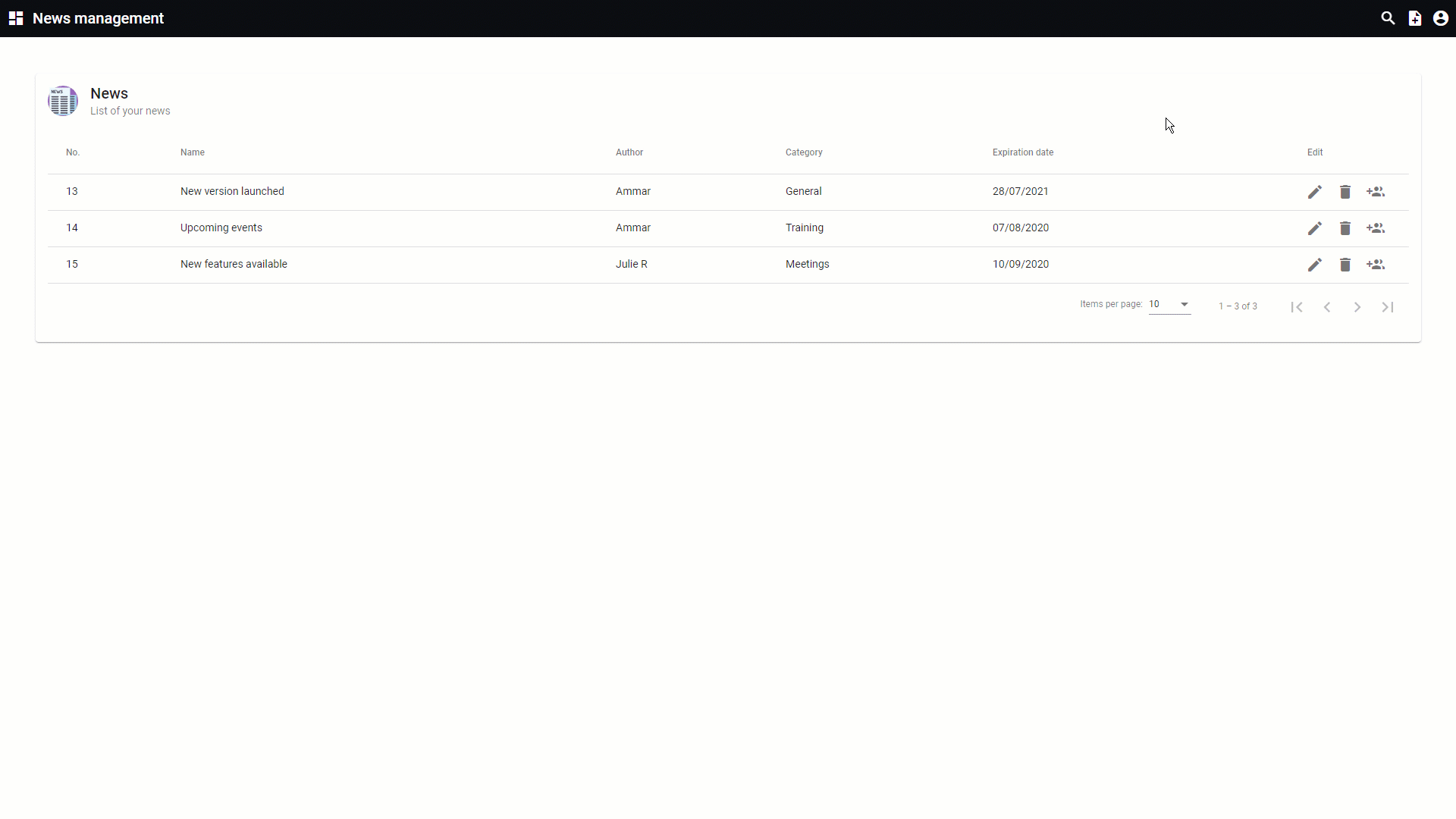This screenshot has width=1456, height=819.
Task: Click author Ammar in row 14
Action: tap(633, 227)
